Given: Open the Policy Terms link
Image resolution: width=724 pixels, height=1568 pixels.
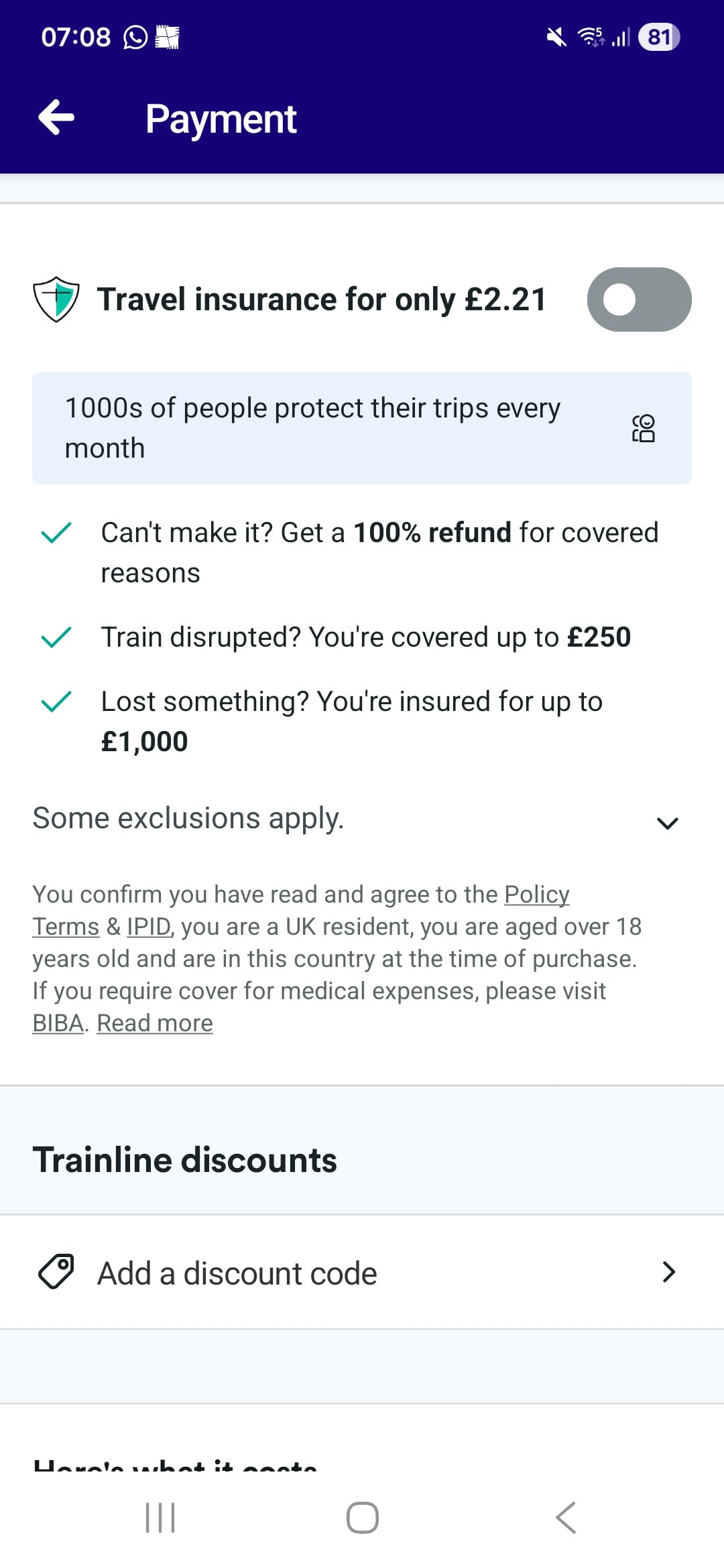Looking at the screenshot, I should coord(536,895).
